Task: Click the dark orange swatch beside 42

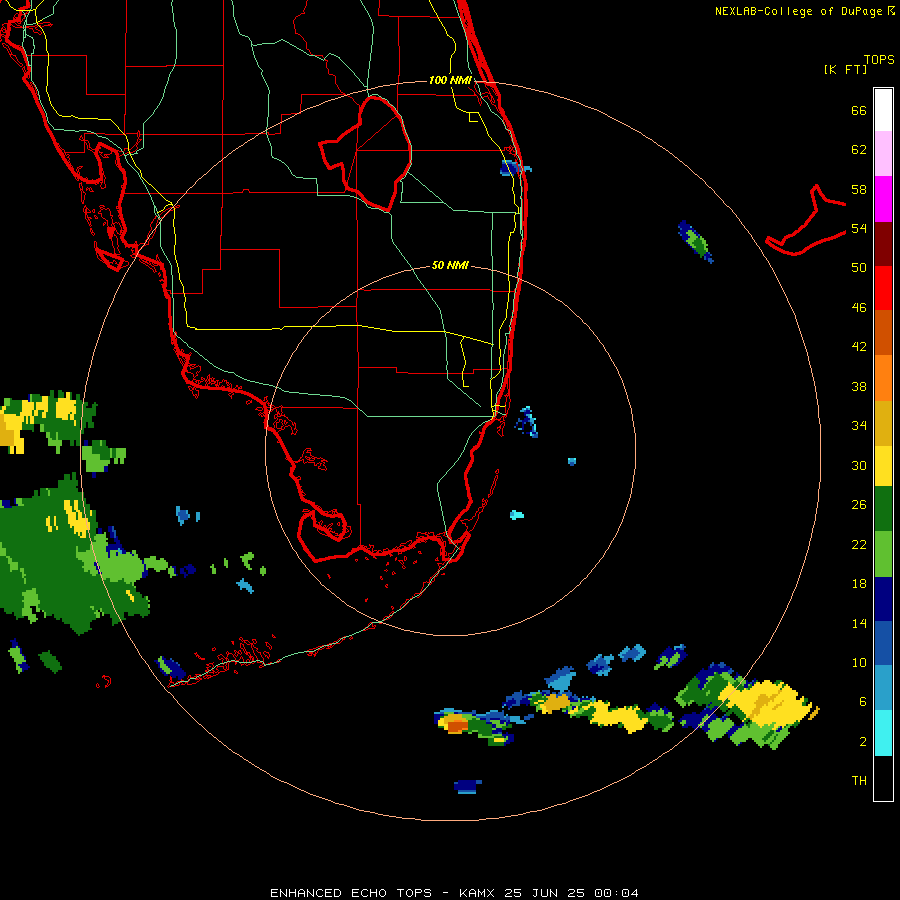Action: [883, 332]
